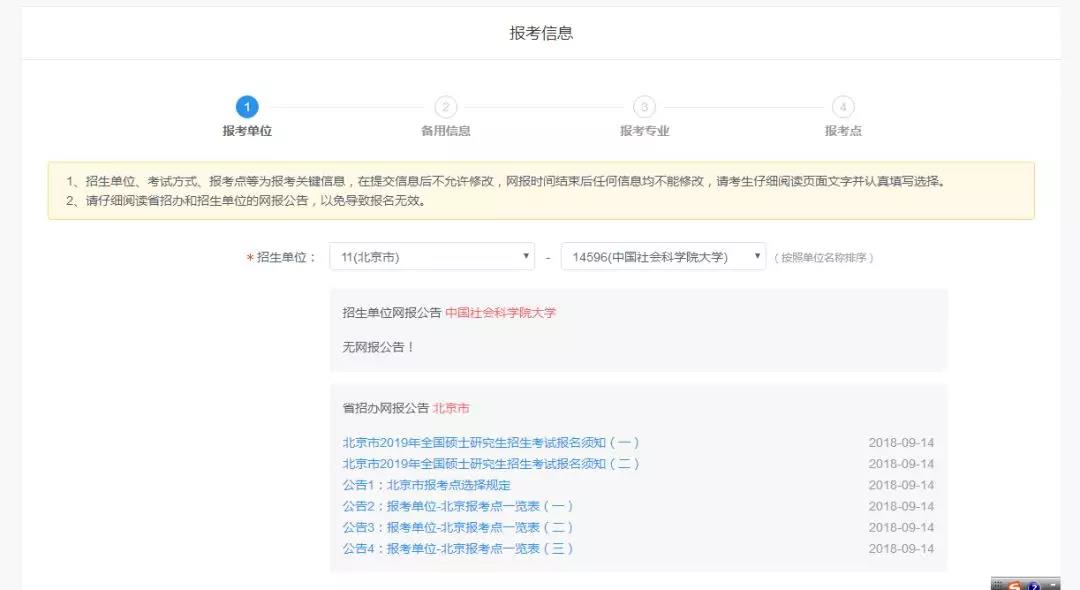Click step 3 circle for 报考专业

click(x=644, y=107)
